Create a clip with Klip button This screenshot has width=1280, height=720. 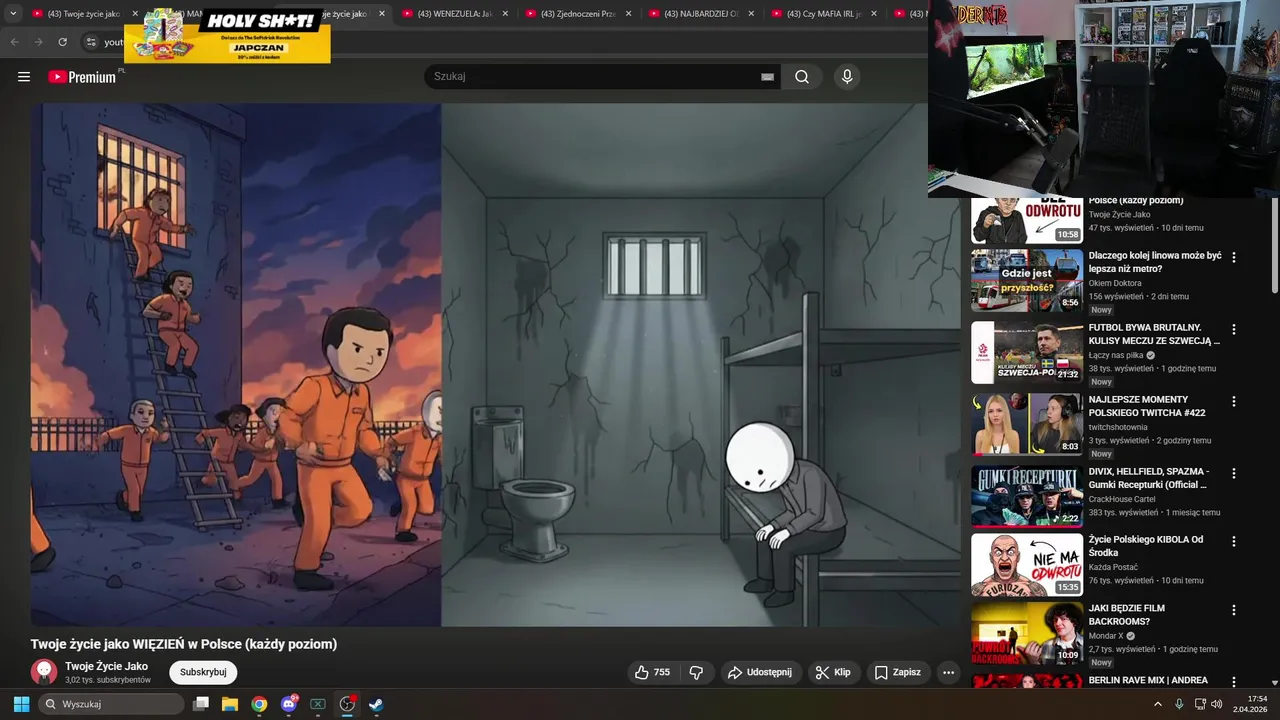pyautogui.click(x=834, y=673)
